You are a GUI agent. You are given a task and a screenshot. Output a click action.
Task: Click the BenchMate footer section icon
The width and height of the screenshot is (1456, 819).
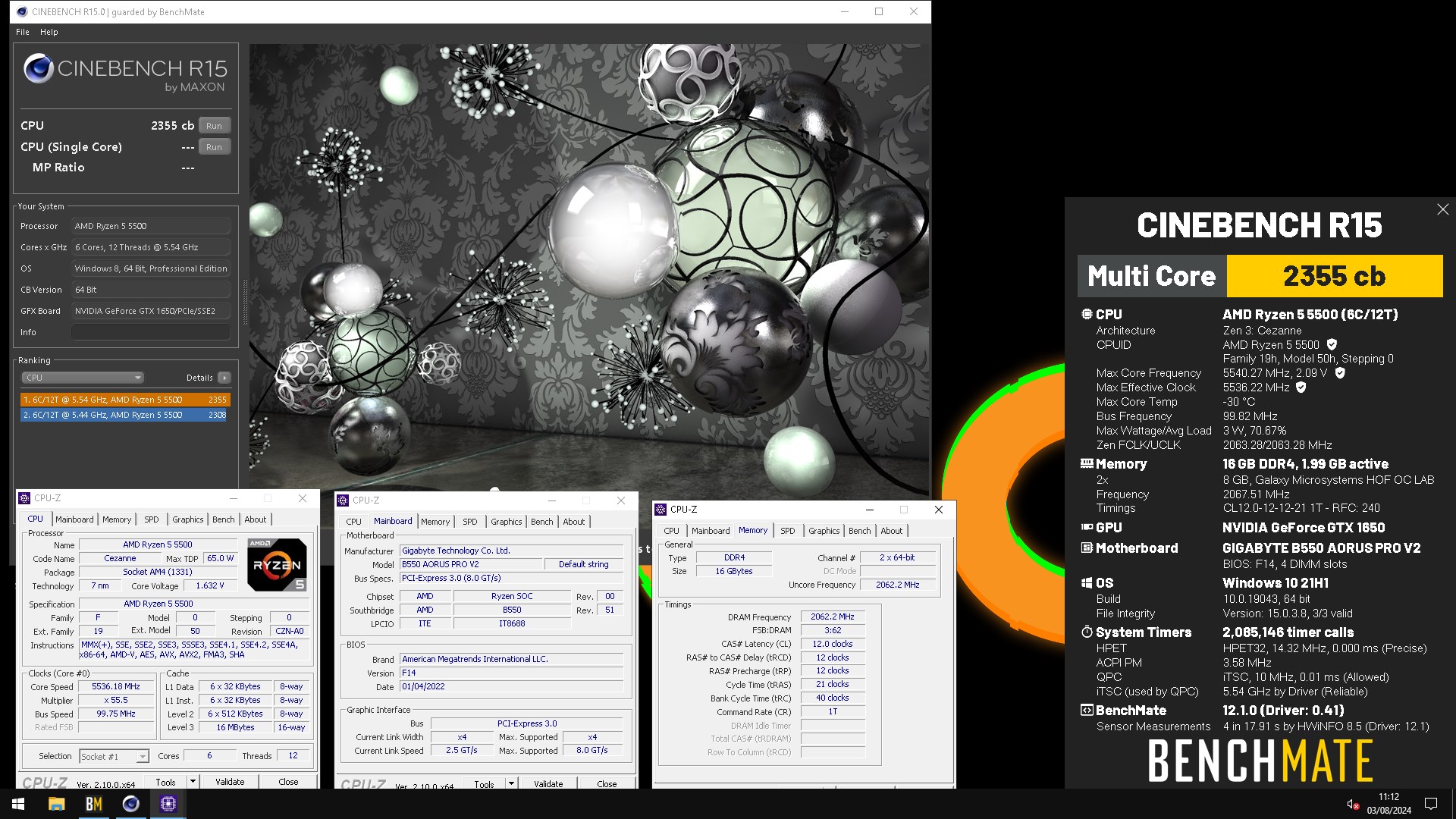[1087, 711]
